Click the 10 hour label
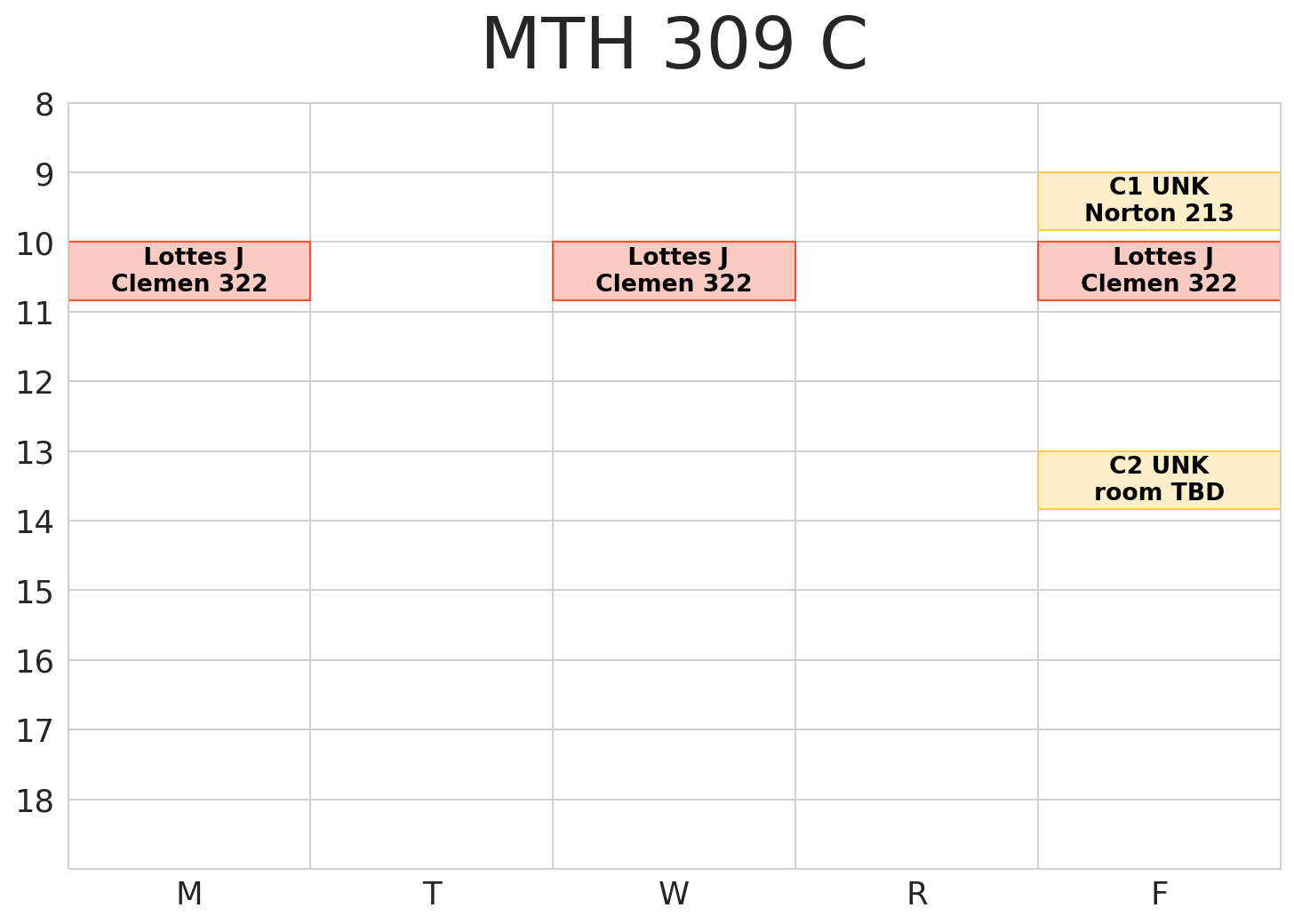Viewport: 1294px width, 924px height. 36,244
